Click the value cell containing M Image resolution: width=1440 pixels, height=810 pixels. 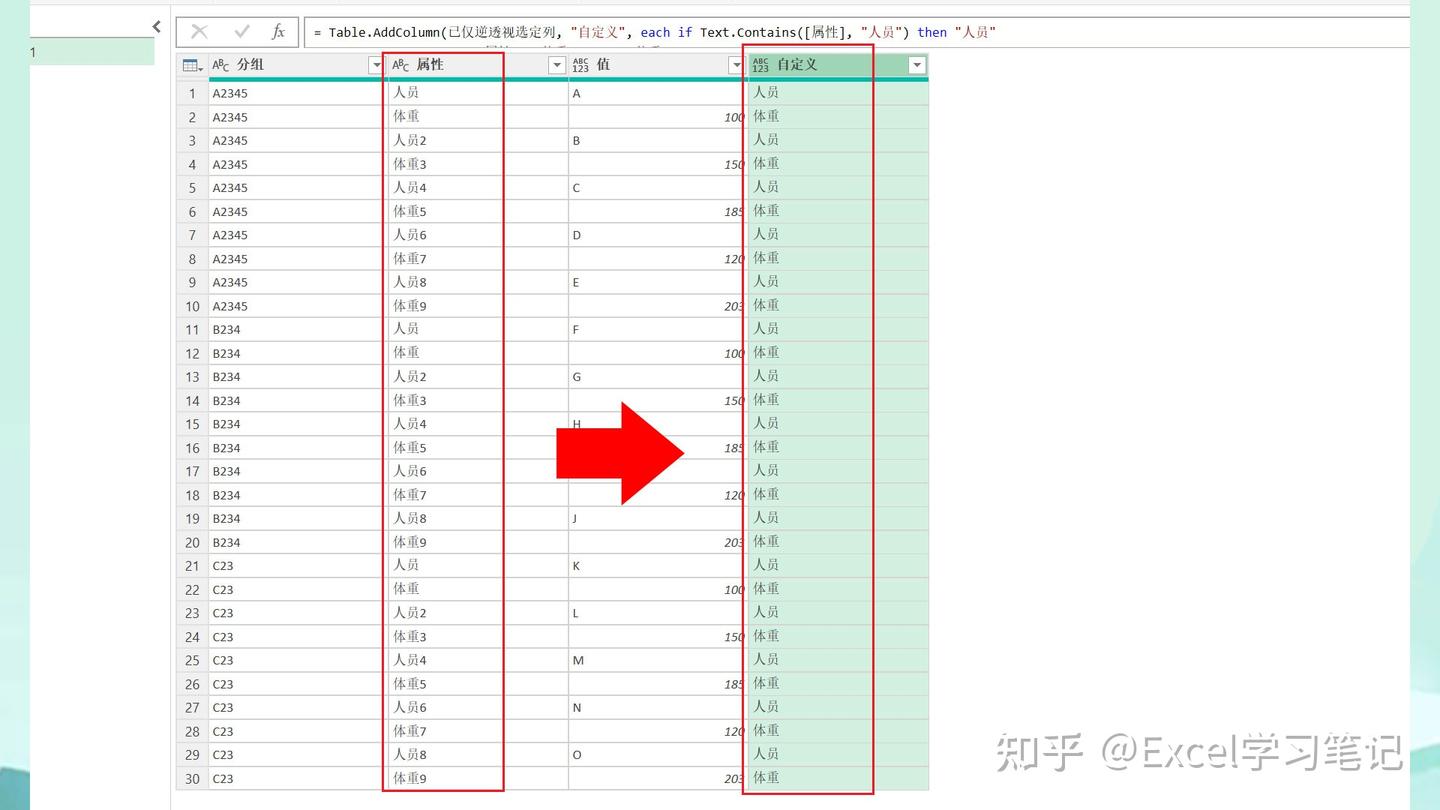[x=657, y=660]
